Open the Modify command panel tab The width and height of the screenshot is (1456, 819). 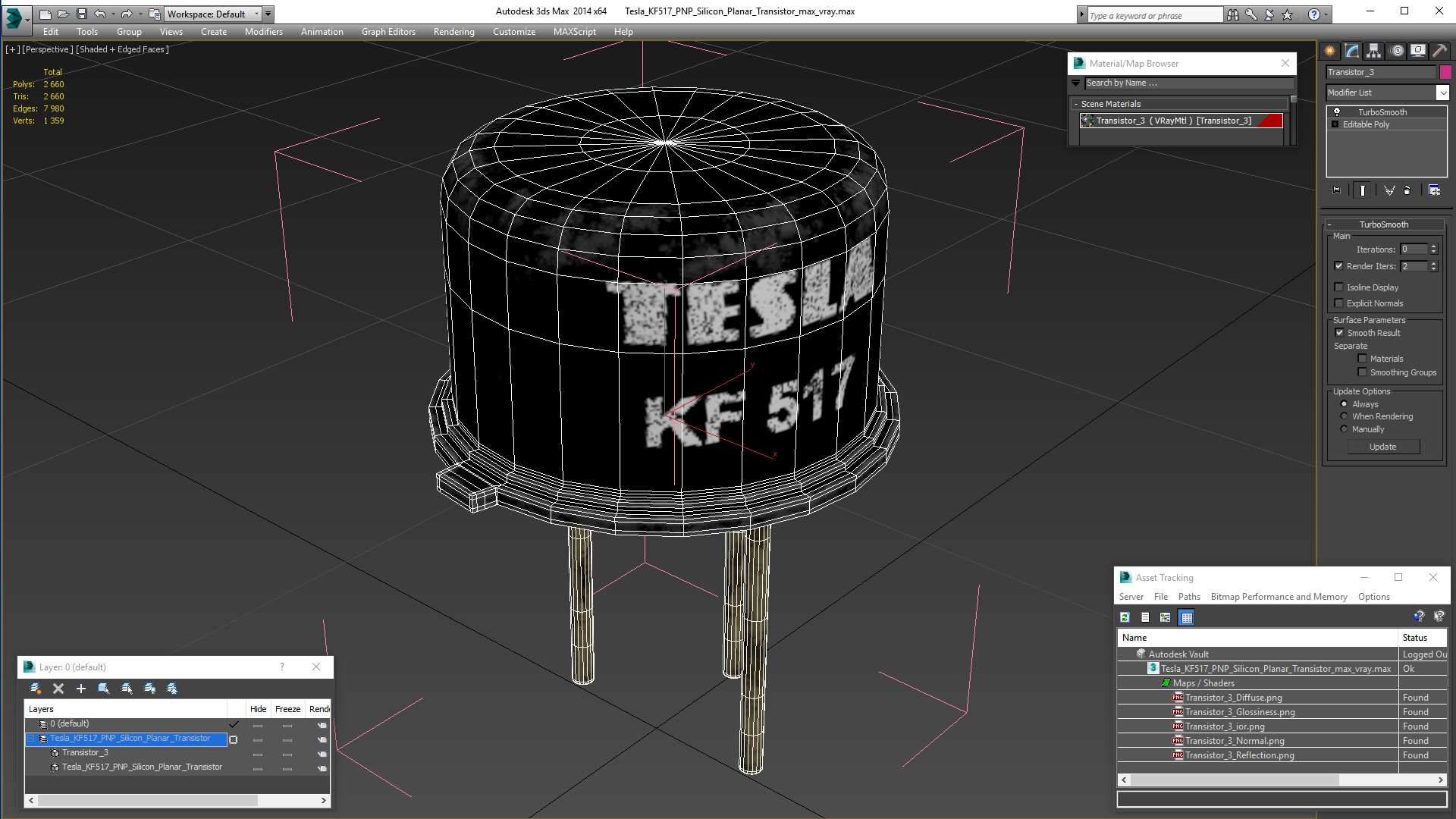point(1352,51)
